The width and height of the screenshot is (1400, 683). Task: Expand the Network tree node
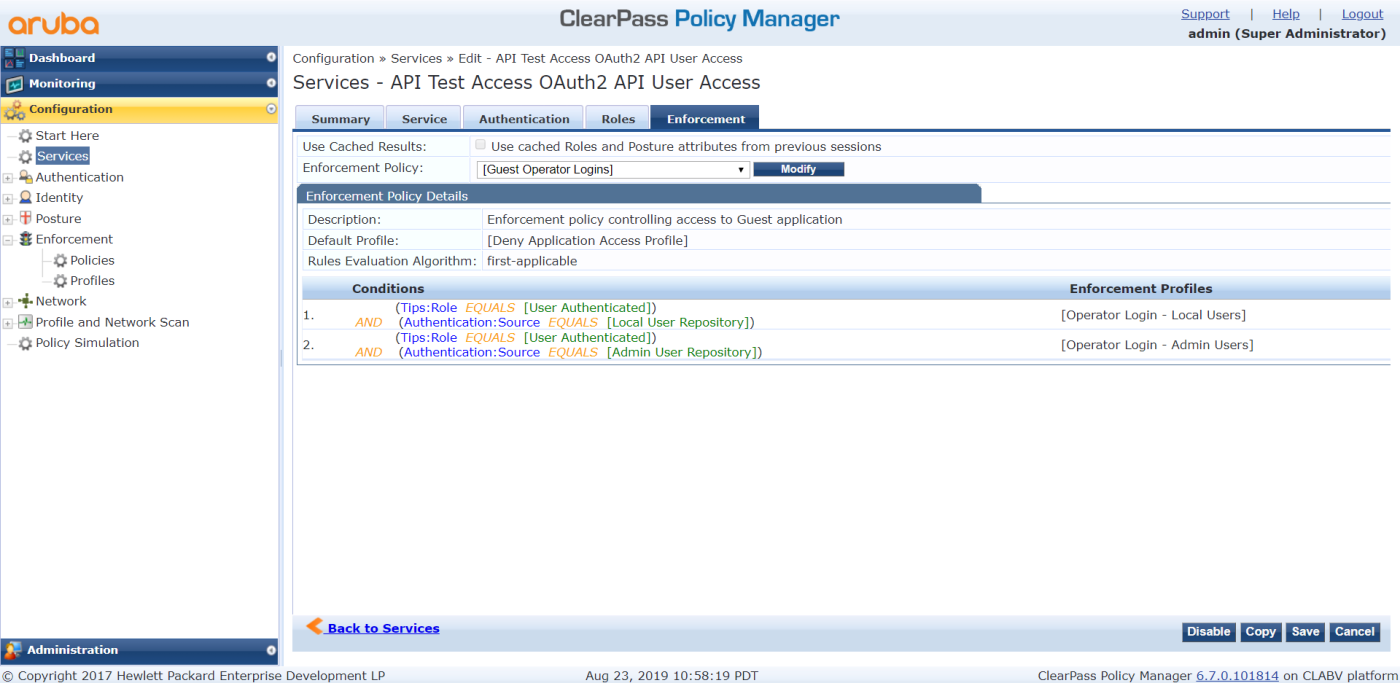[8, 302]
